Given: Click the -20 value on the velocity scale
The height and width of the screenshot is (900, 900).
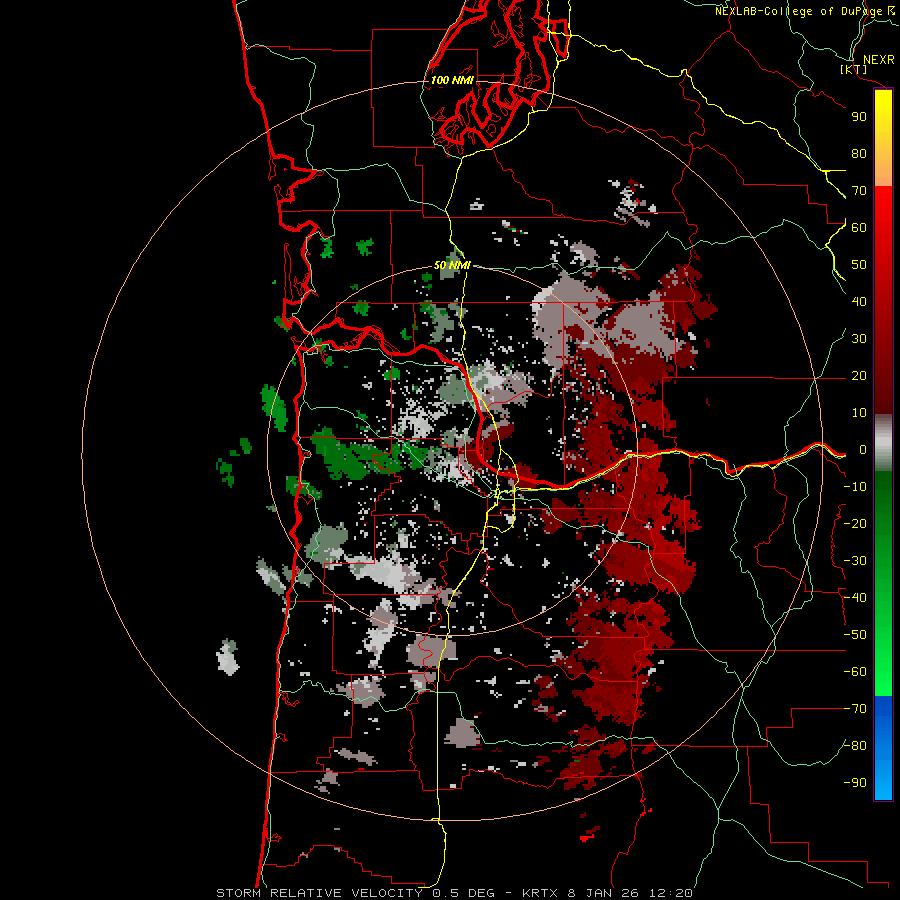Looking at the screenshot, I should (855, 523).
